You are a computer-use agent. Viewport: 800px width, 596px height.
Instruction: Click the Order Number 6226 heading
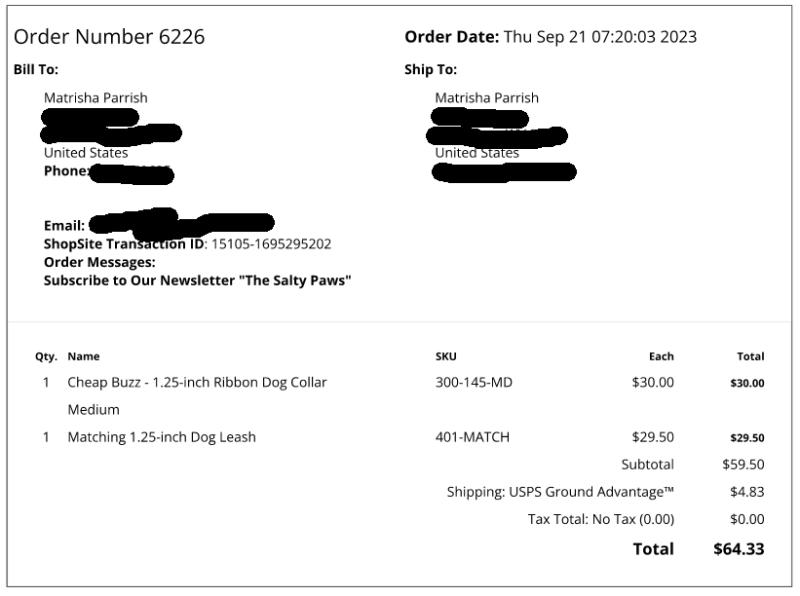109,37
